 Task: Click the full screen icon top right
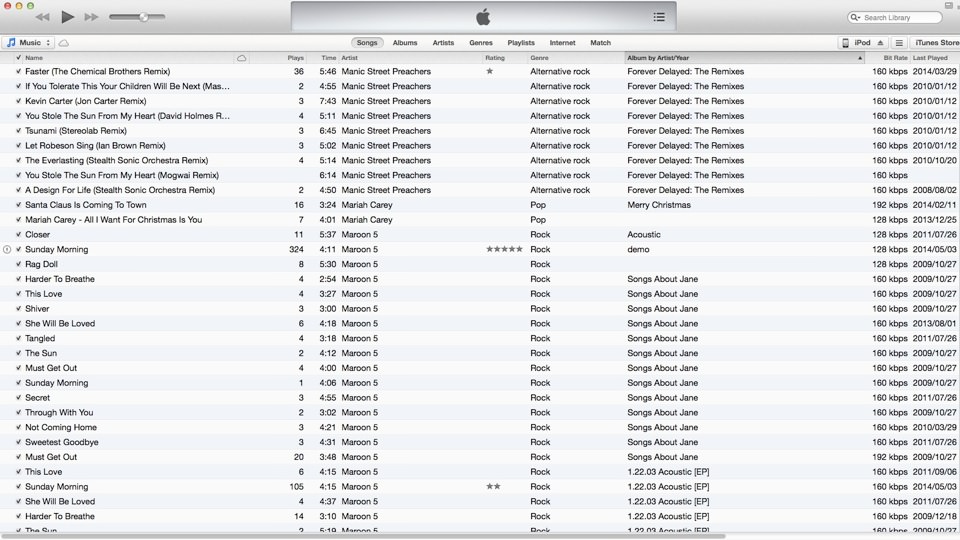[x=949, y=5]
